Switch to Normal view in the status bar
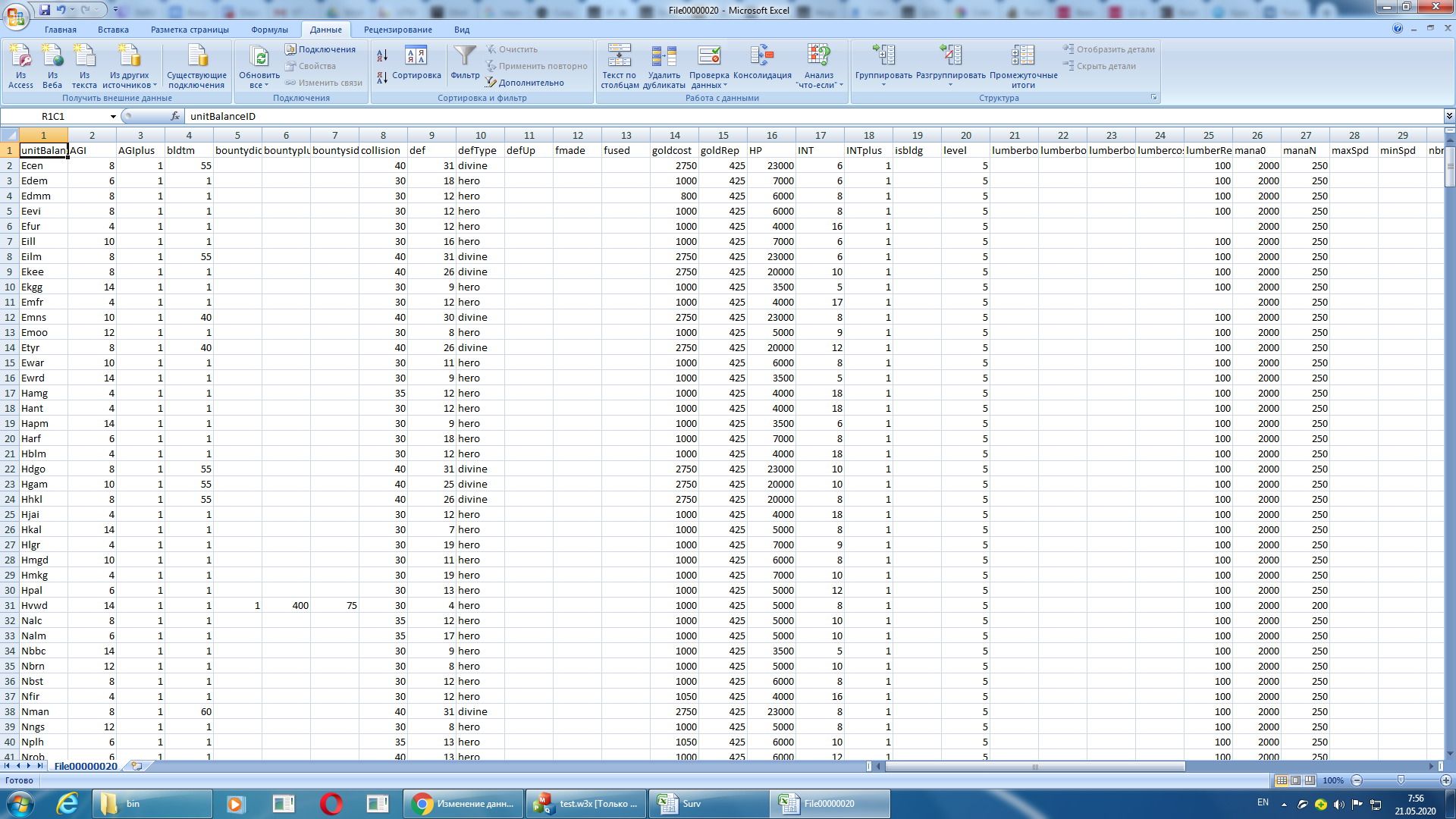Screen dimensions: 1456x819 pyautogui.click(x=1282, y=780)
